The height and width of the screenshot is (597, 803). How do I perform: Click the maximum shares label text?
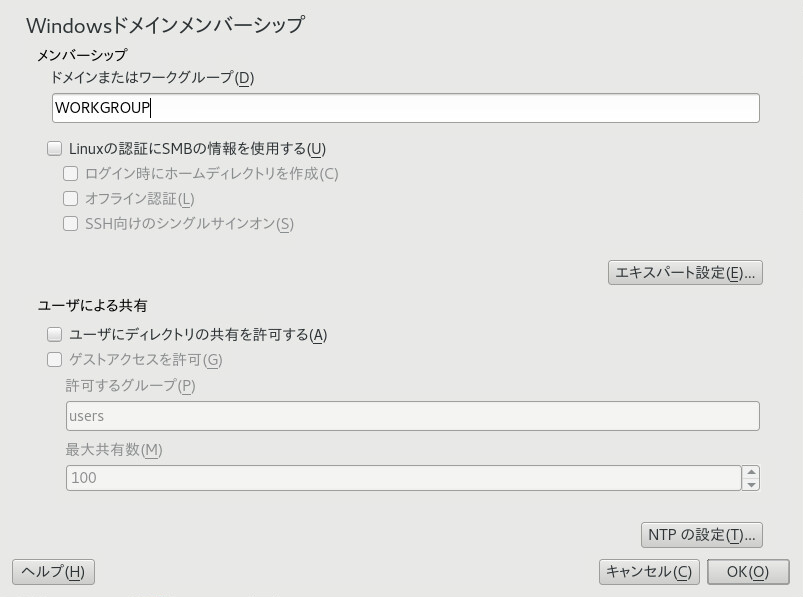(114, 449)
